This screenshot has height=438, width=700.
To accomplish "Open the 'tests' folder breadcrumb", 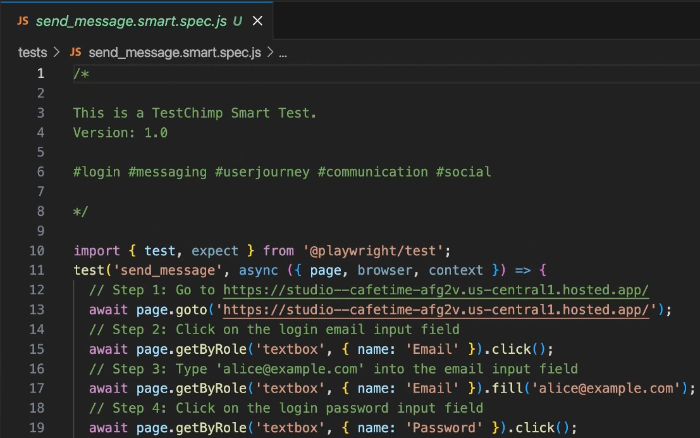I will click(32, 52).
